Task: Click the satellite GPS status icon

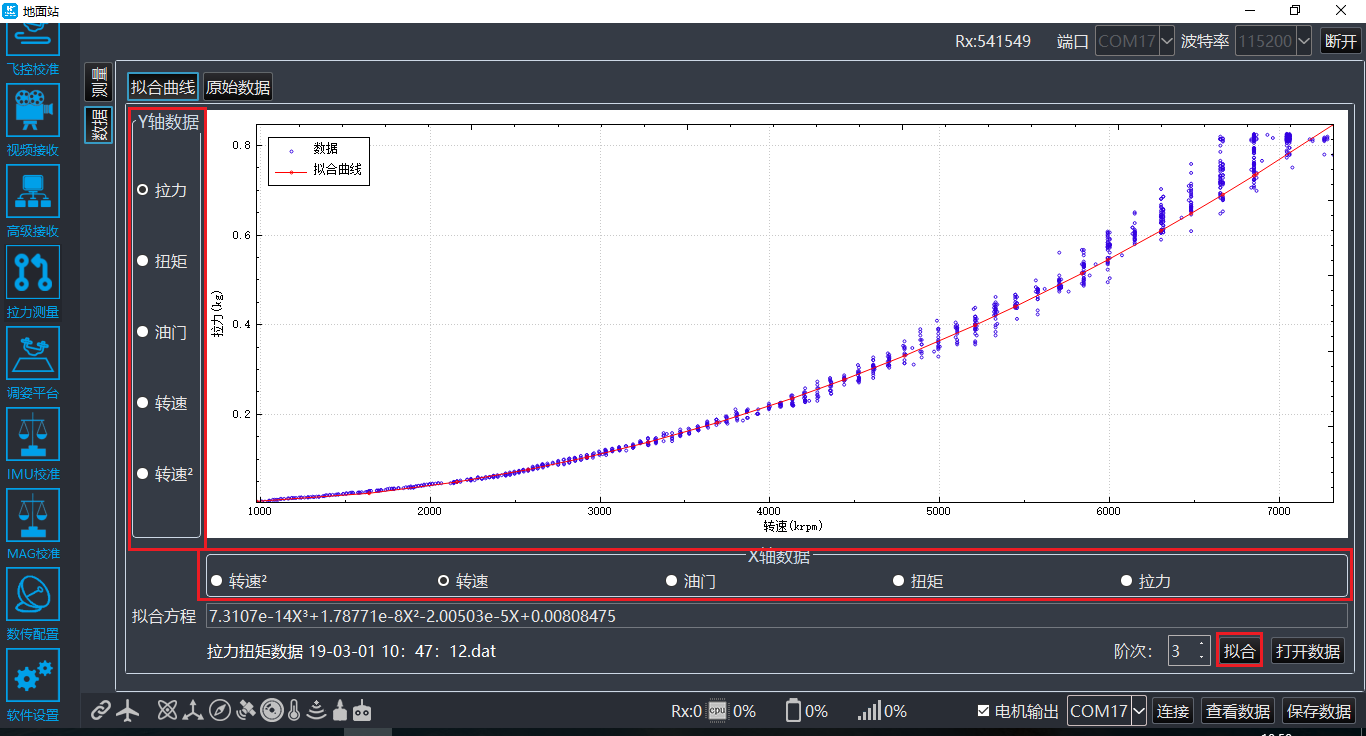Action: [246, 711]
